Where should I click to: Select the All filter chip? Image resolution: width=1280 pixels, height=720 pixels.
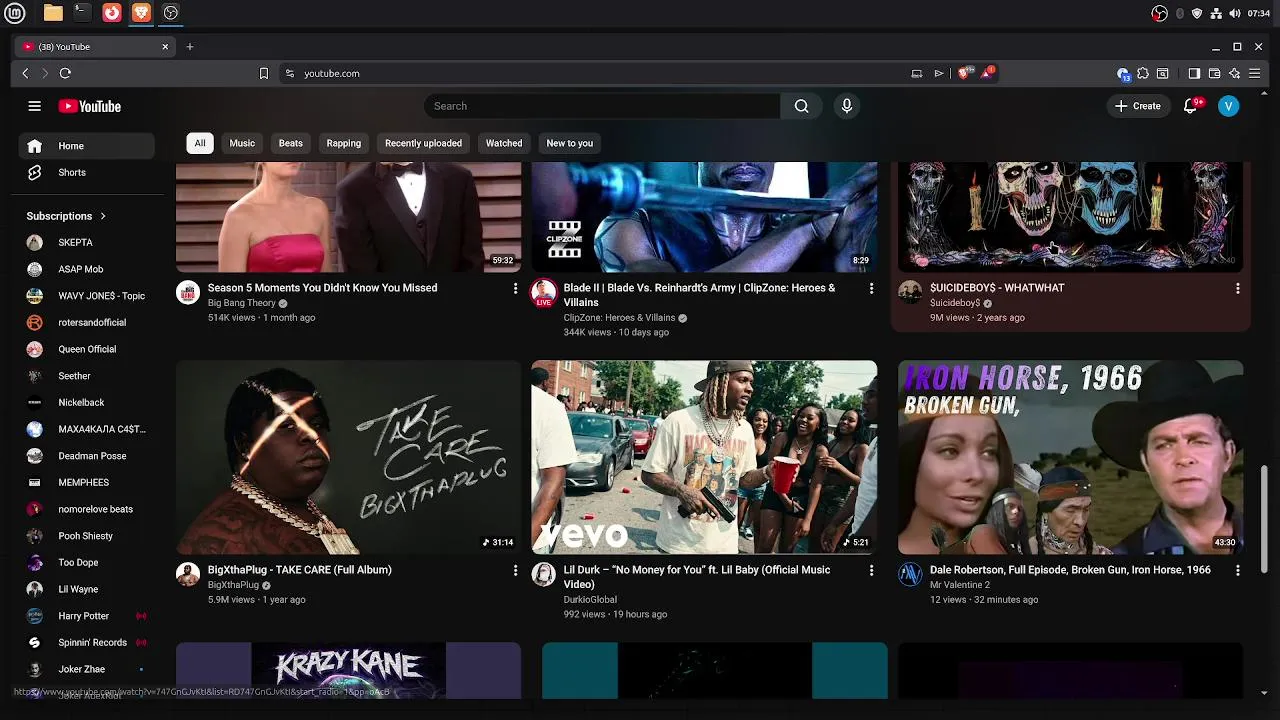(x=200, y=143)
